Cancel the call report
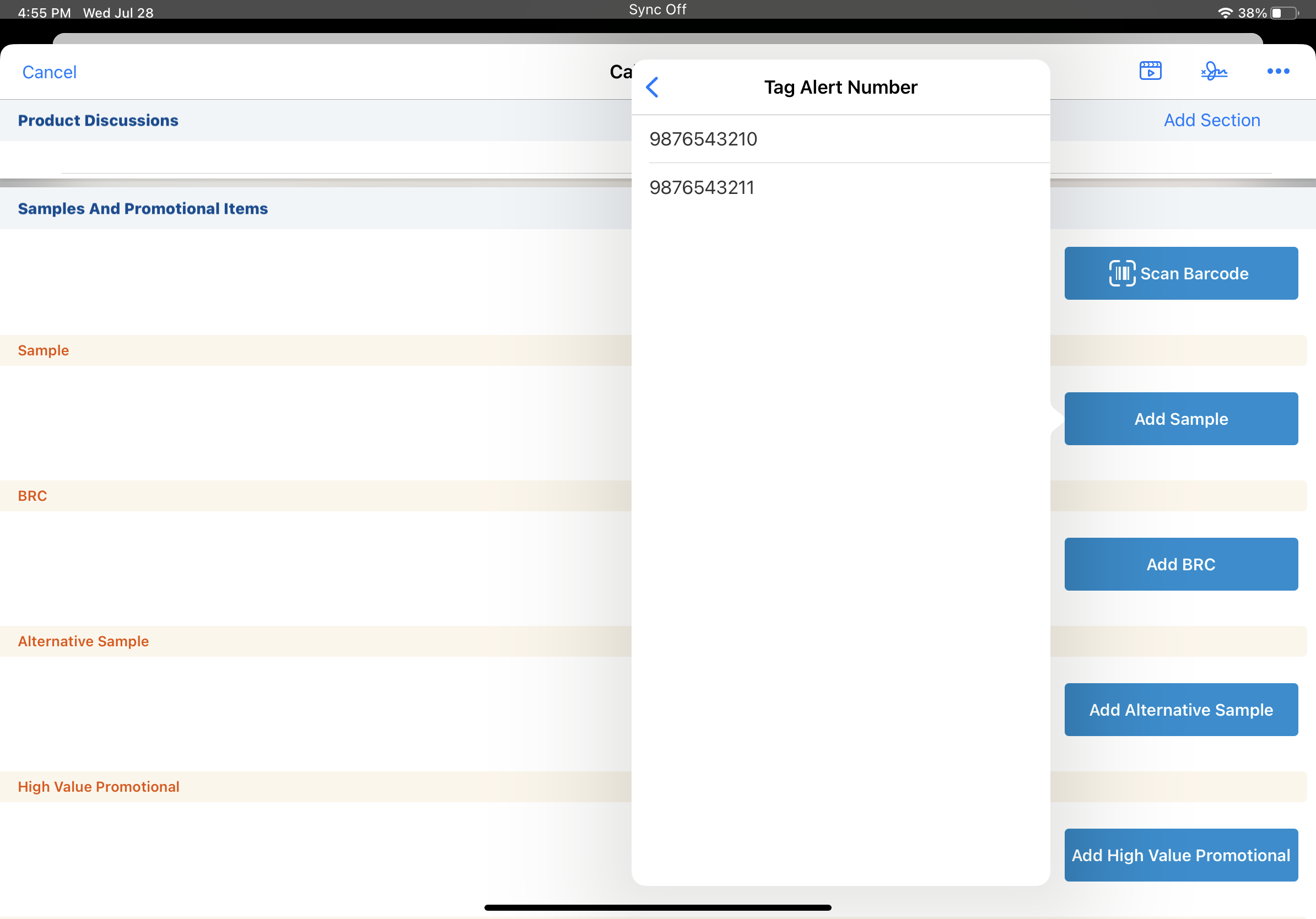 [49, 72]
